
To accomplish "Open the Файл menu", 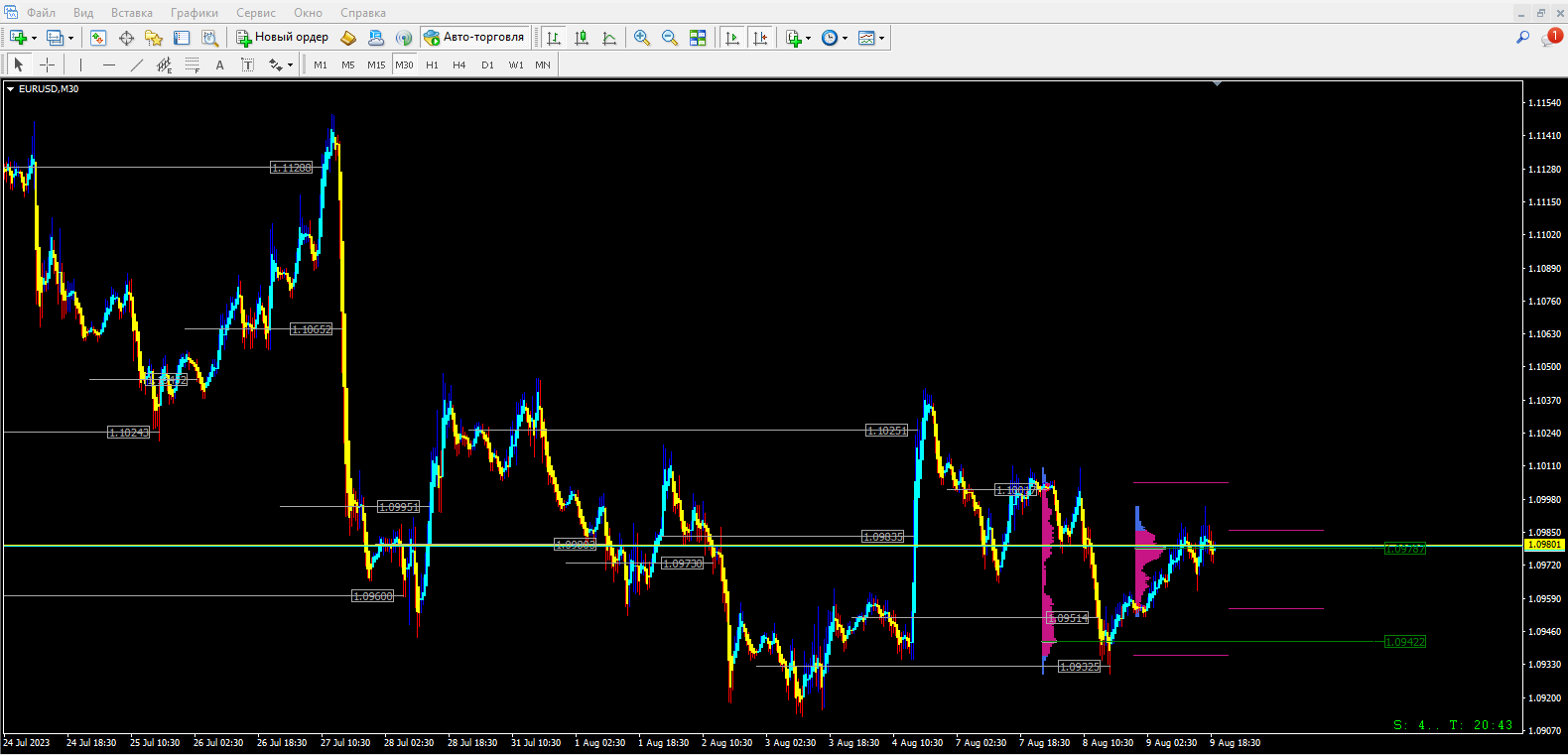I will (x=41, y=13).
